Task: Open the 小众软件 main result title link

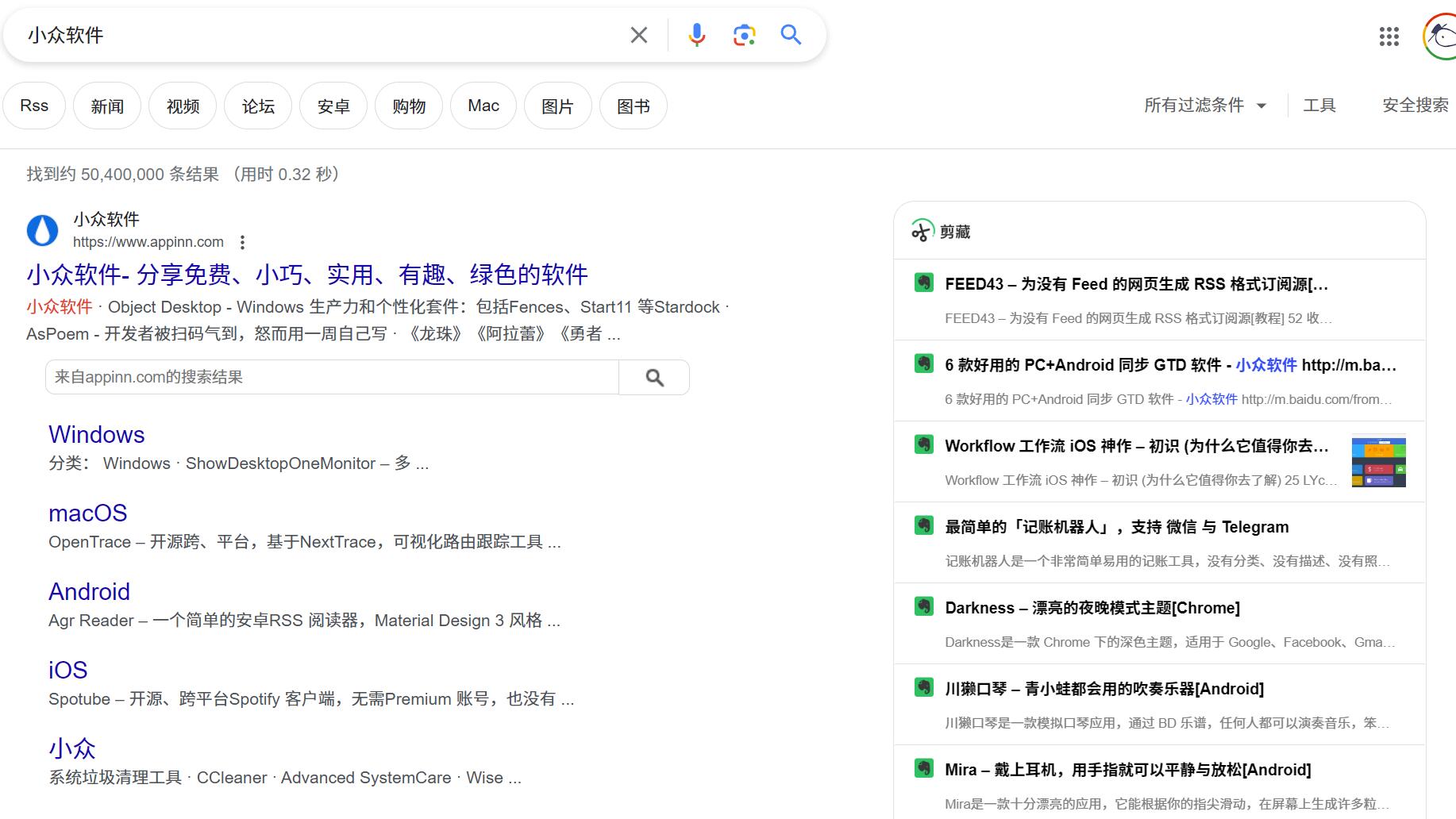Action: pyautogui.click(x=306, y=275)
